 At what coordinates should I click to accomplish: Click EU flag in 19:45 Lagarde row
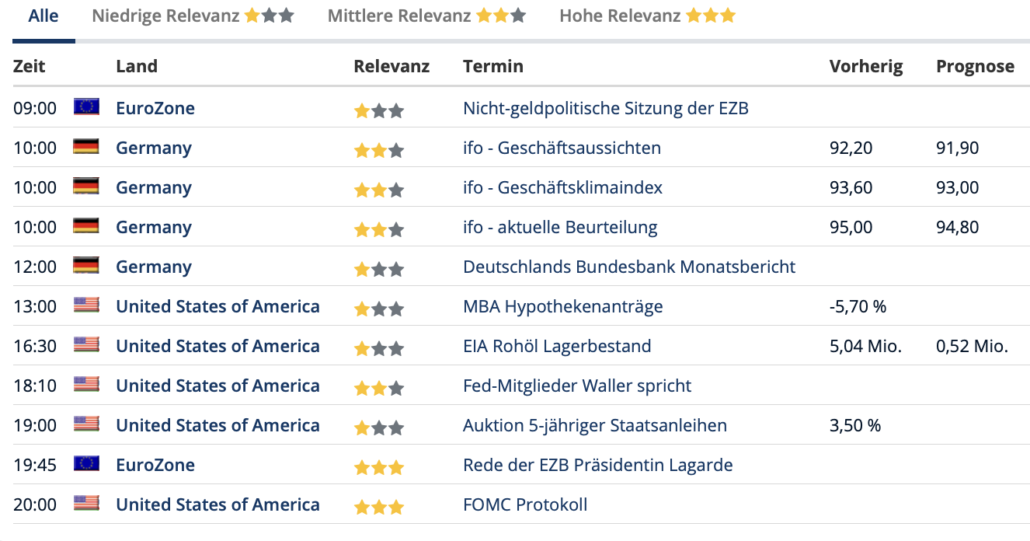pyautogui.click(x=86, y=464)
